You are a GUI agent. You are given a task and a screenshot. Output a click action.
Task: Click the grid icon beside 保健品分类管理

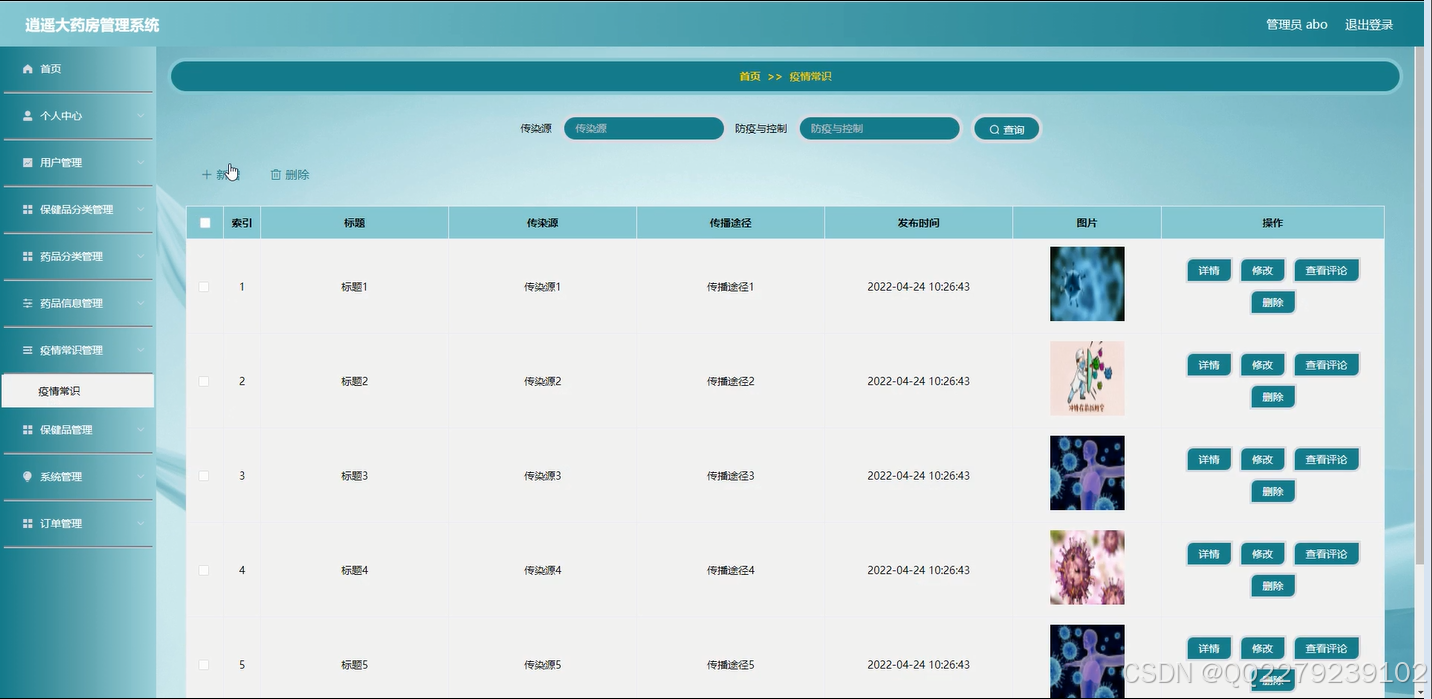(x=27, y=209)
